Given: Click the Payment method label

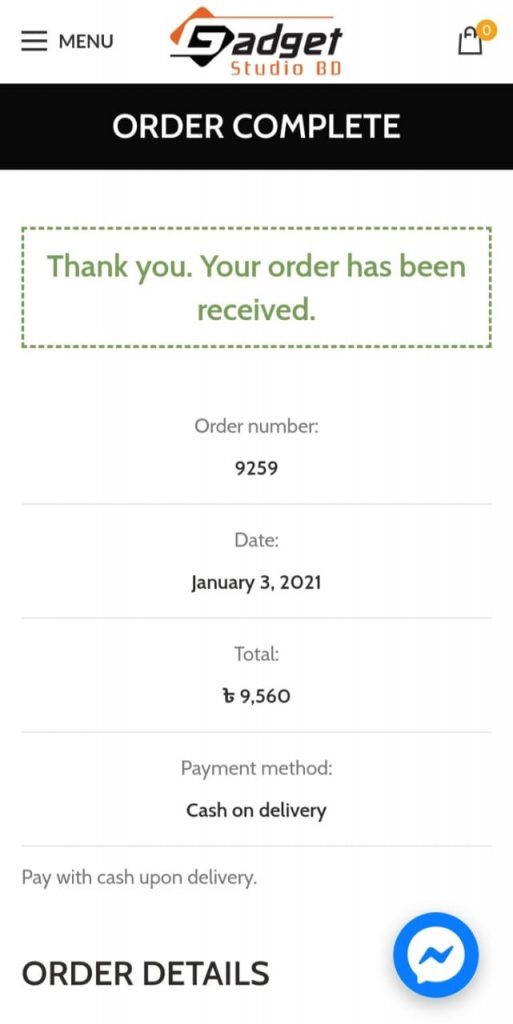Looking at the screenshot, I should coord(256,768).
